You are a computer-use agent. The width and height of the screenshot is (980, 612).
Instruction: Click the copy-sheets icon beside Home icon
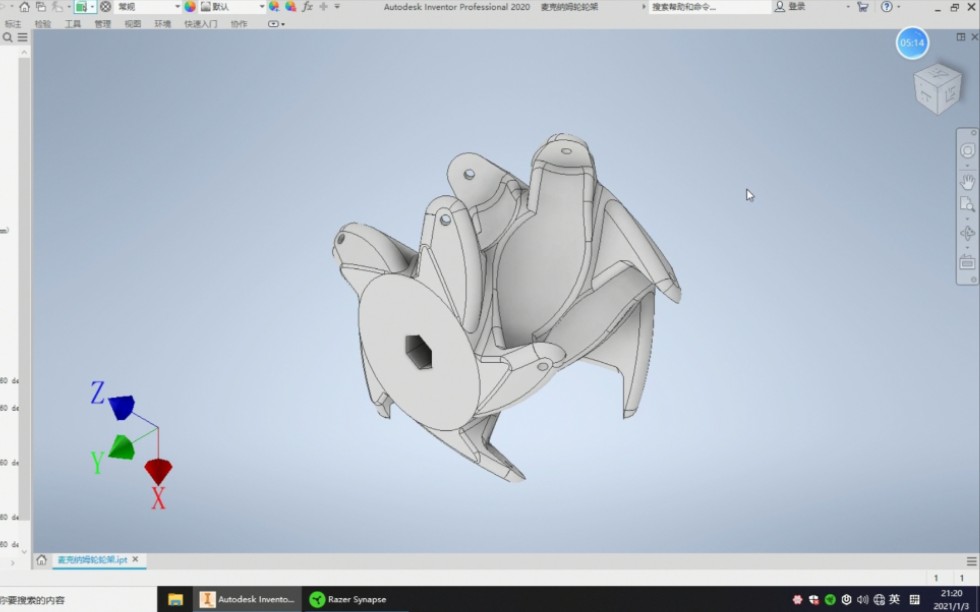click(41, 7)
